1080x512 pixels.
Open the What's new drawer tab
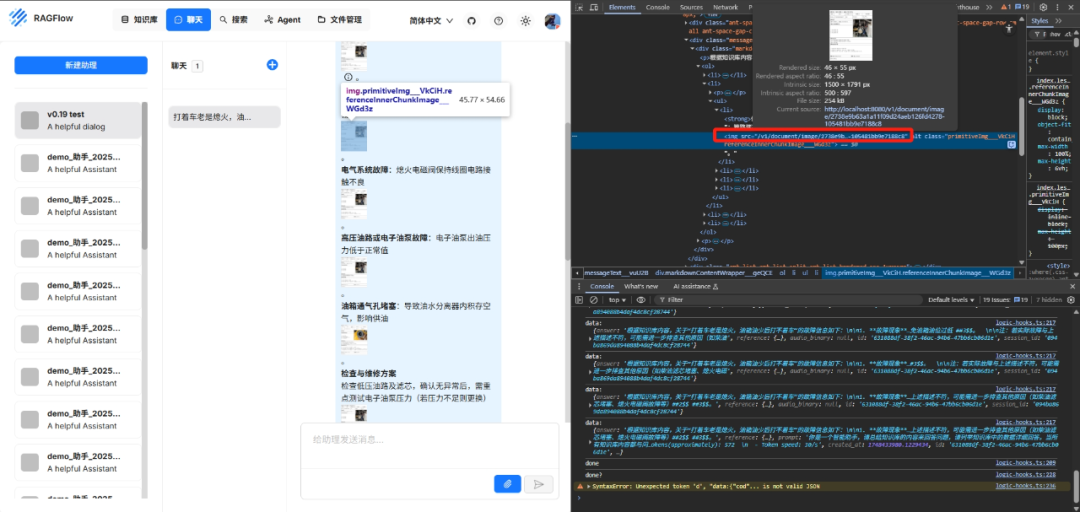641,286
